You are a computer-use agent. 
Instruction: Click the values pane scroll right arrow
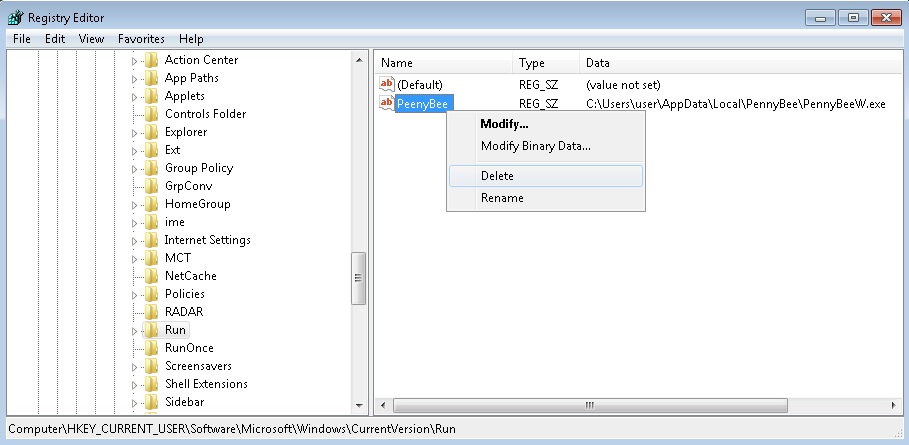(894, 406)
